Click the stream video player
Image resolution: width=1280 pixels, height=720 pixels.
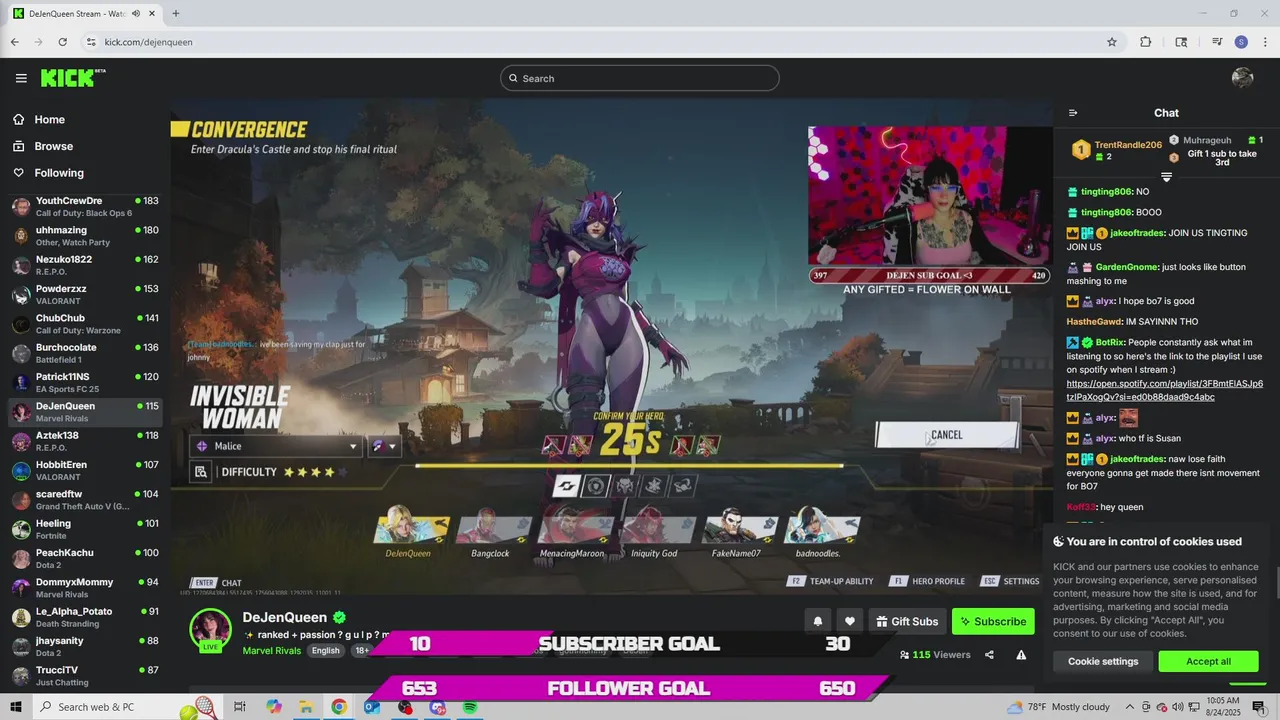click(612, 346)
